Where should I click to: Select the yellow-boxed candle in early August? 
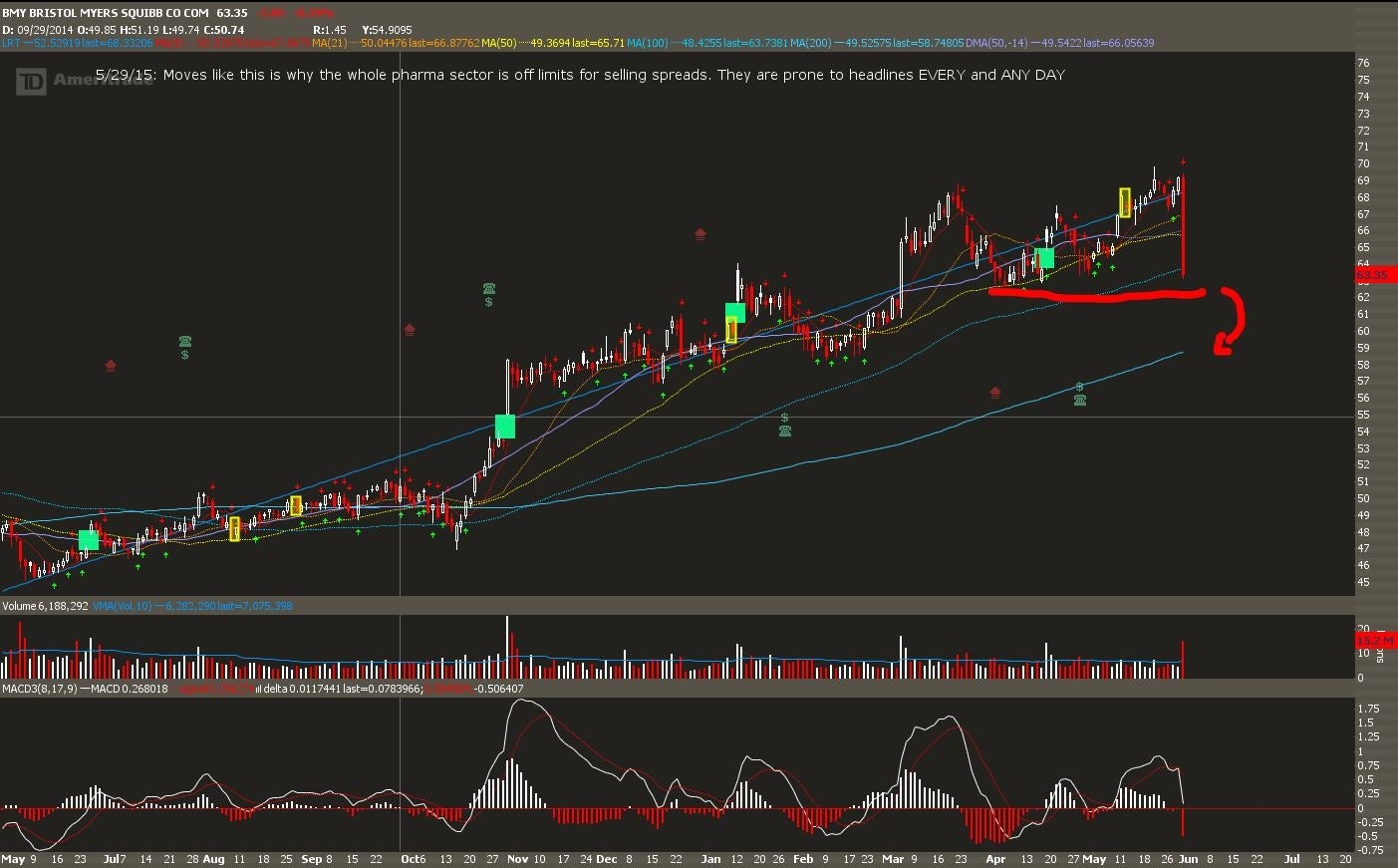(234, 529)
